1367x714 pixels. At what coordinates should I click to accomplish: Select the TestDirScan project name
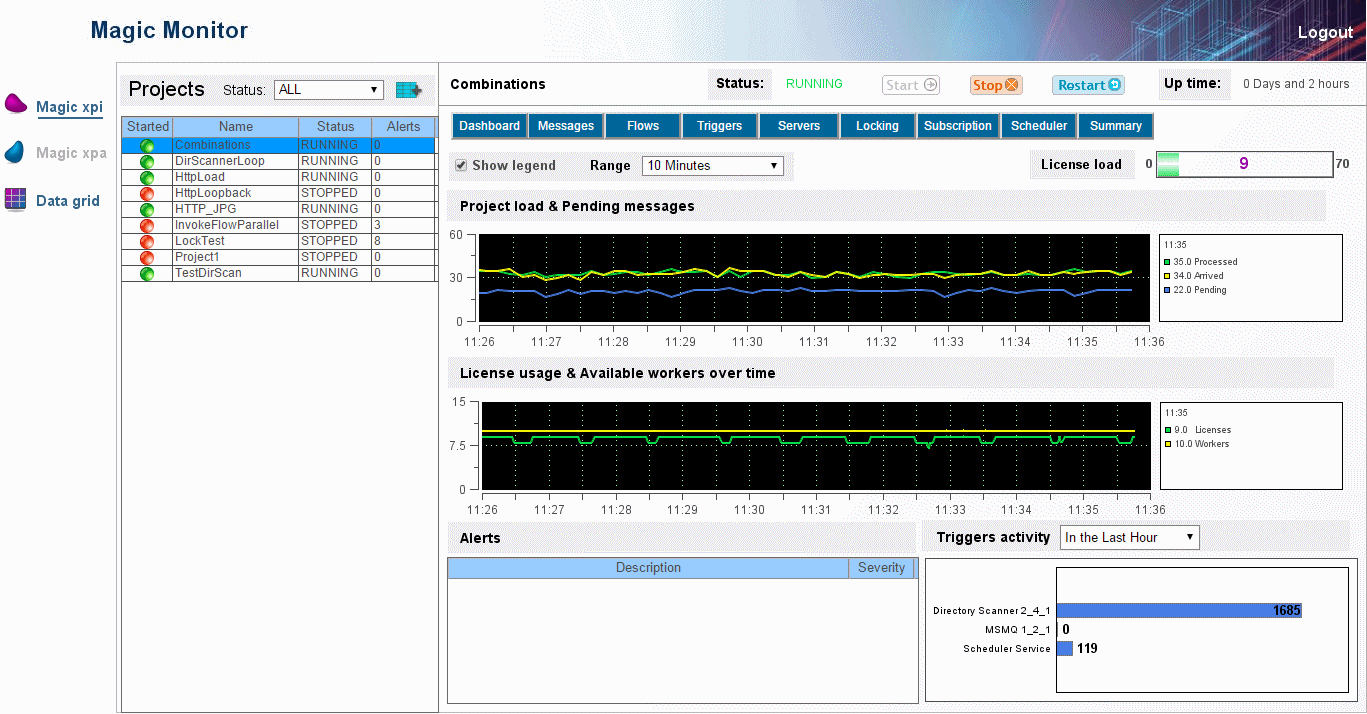208,273
